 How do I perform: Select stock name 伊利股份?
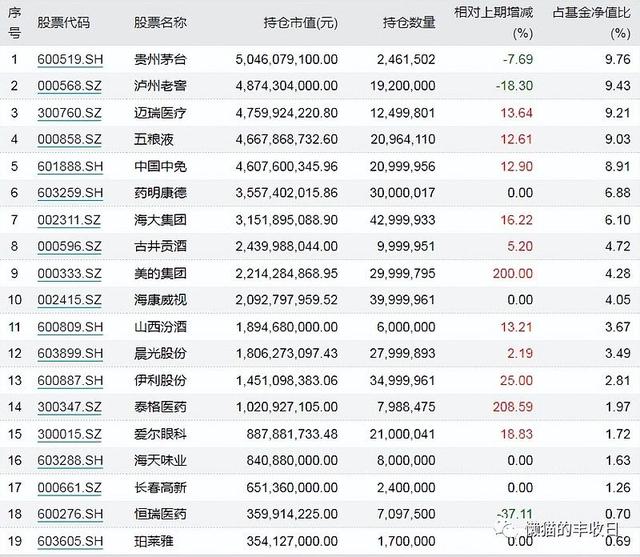160,381
